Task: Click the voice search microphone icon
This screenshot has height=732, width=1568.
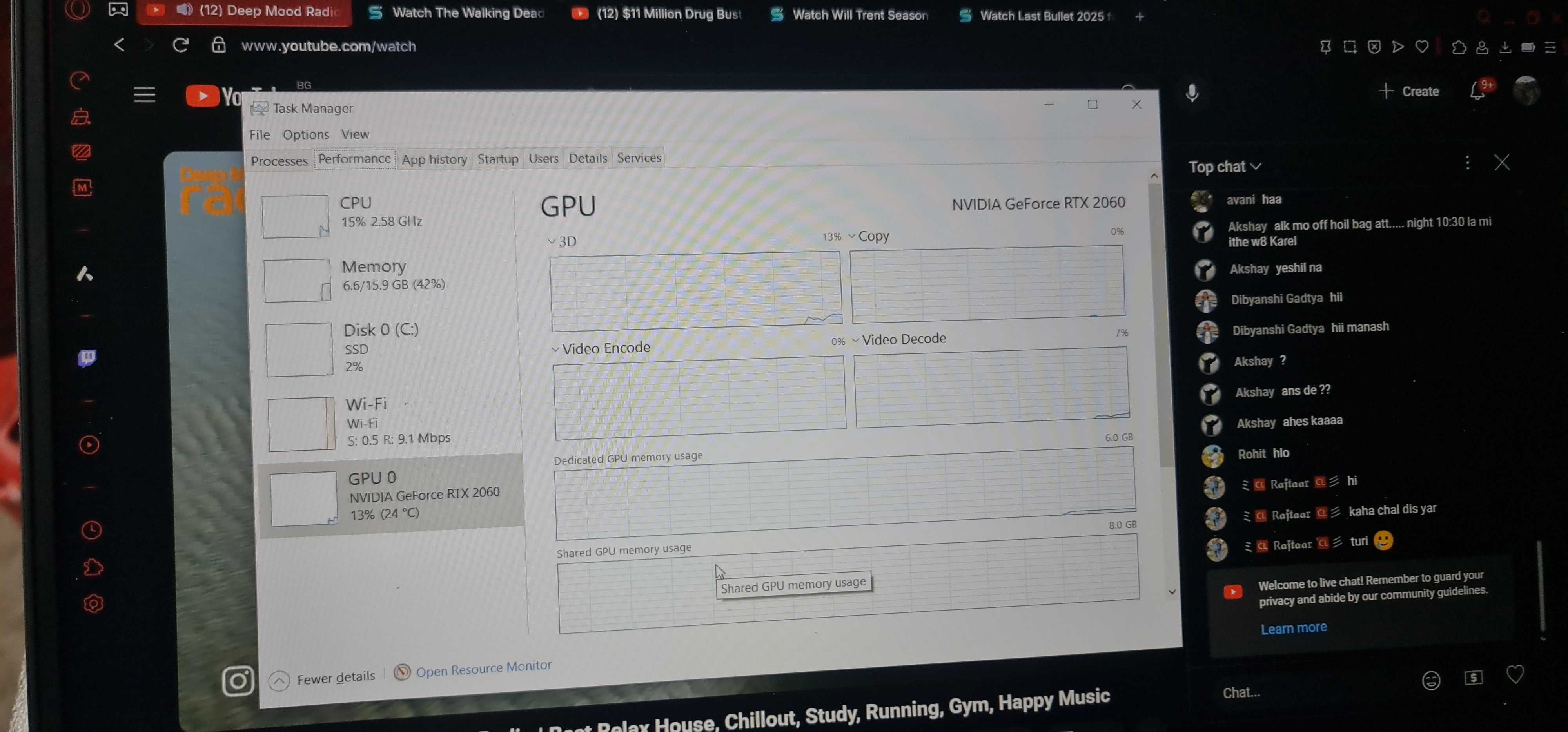Action: [x=1192, y=92]
